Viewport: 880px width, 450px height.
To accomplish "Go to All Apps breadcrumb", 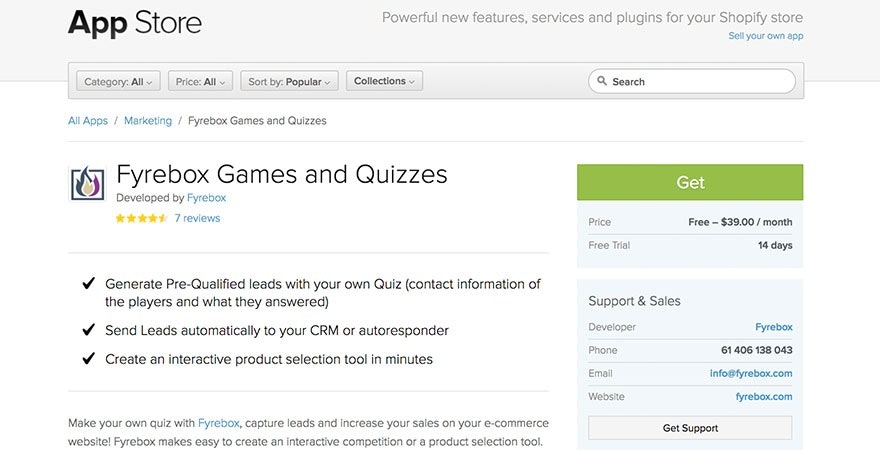I will pos(88,121).
